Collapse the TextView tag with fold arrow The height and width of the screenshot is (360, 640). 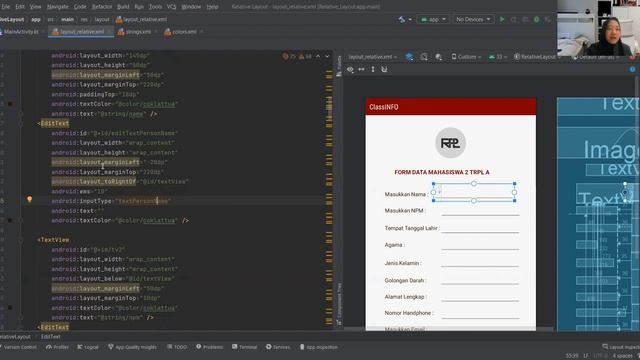pyautogui.click(x=20, y=240)
